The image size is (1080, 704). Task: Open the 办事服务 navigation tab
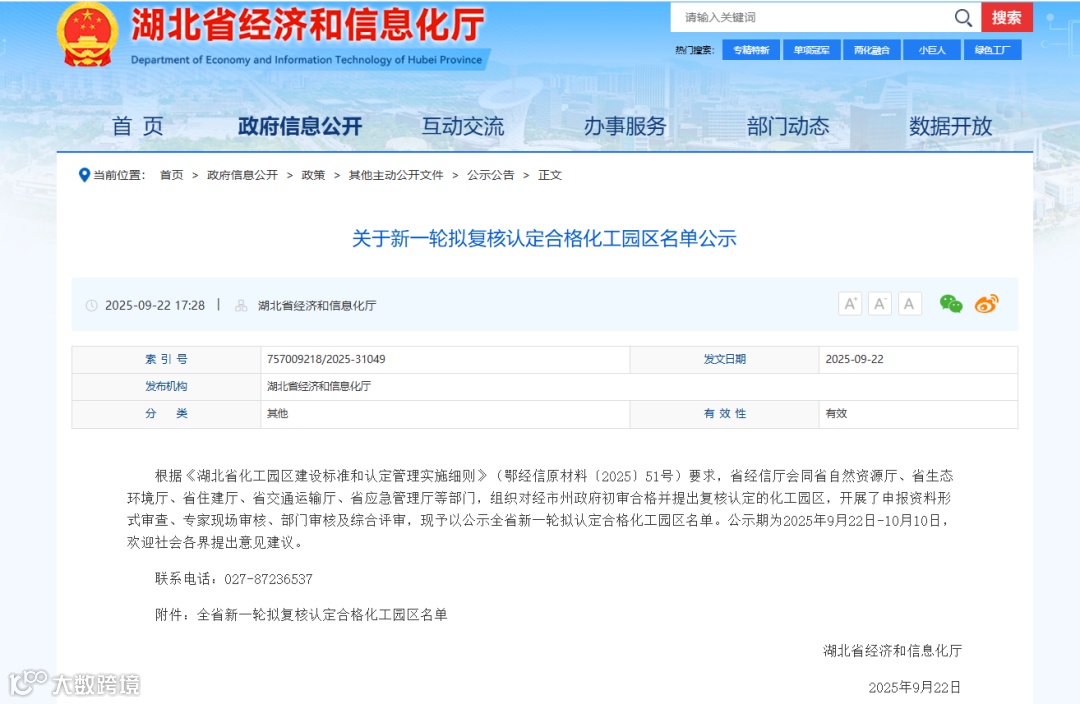click(625, 126)
